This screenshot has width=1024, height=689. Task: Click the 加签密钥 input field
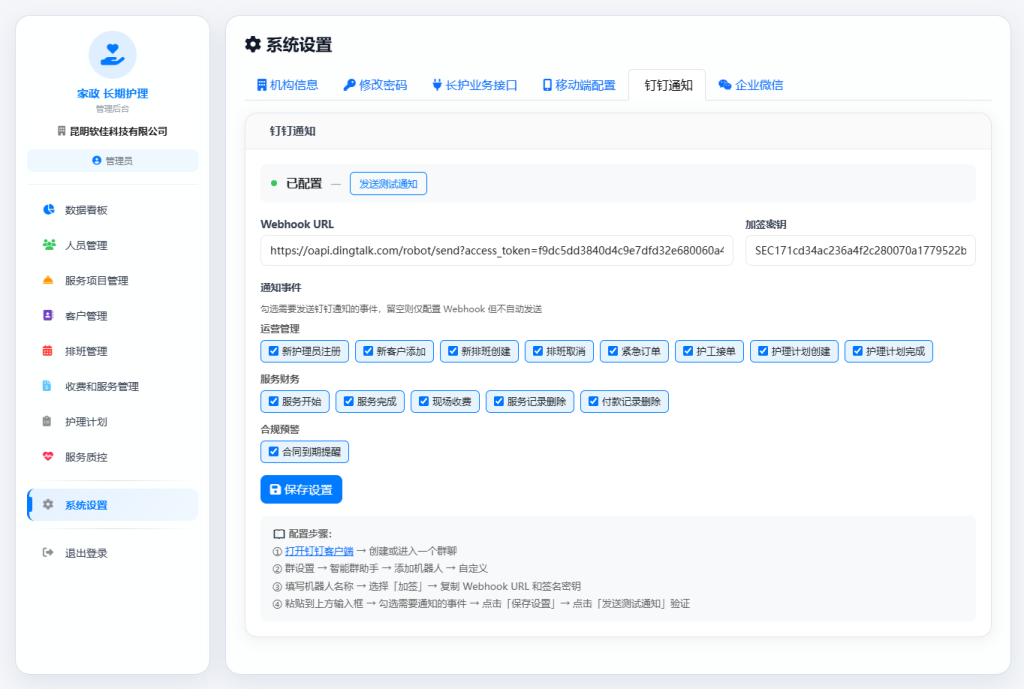click(861, 251)
